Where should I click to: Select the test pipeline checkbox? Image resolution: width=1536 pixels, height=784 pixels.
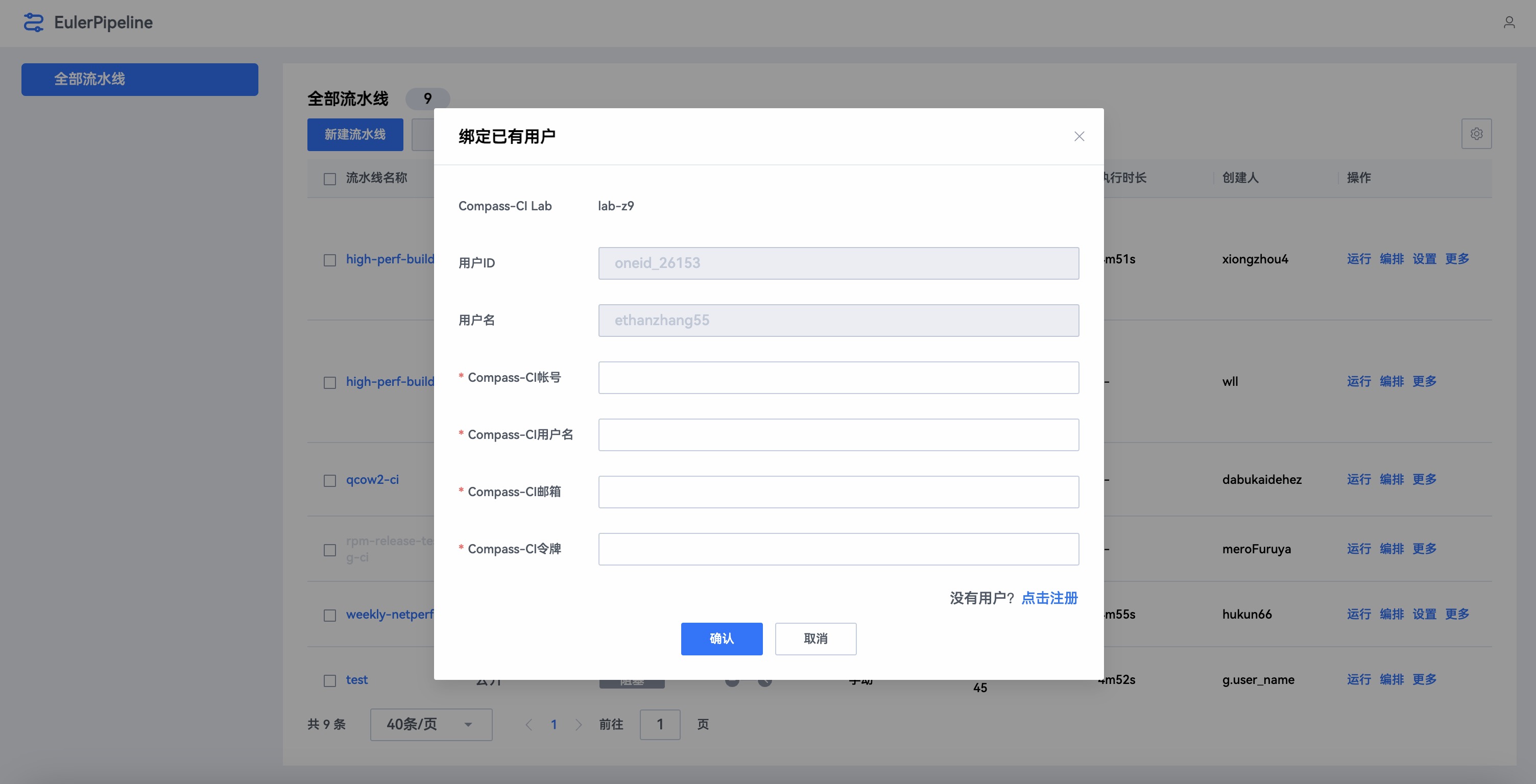pyautogui.click(x=330, y=680)
